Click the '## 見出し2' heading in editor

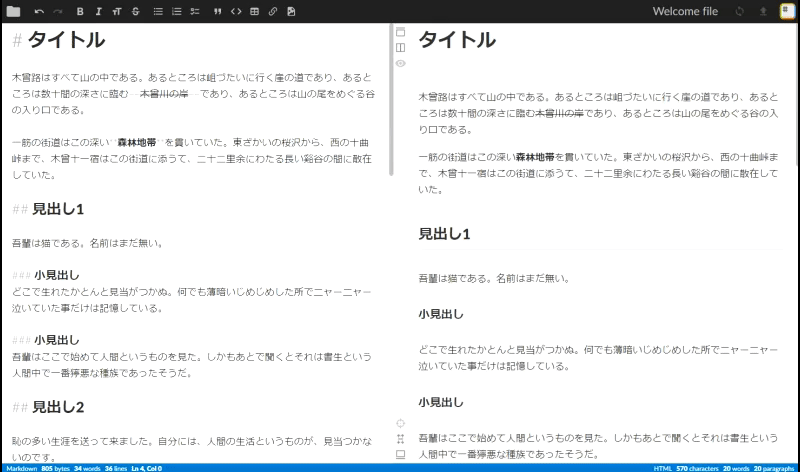[x=48, y=407]
